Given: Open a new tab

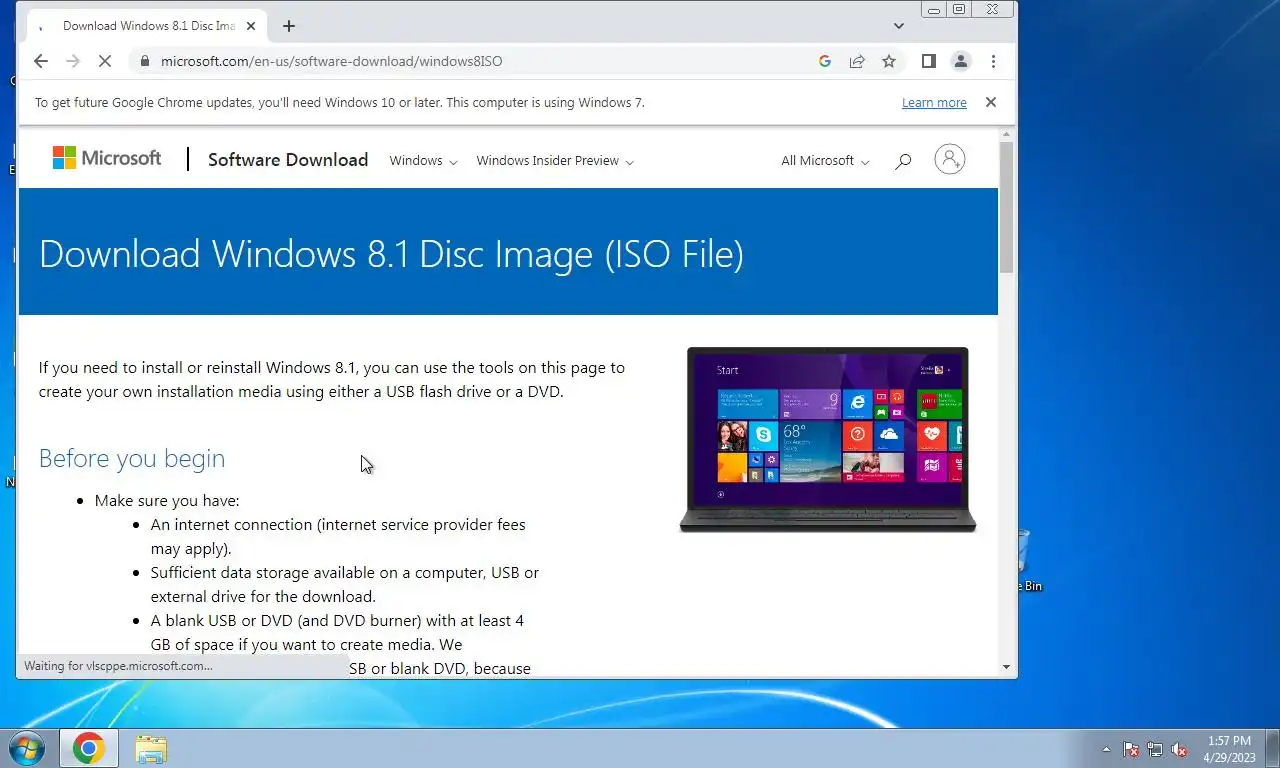Looking at the screenshot, I should coord(289,26).
